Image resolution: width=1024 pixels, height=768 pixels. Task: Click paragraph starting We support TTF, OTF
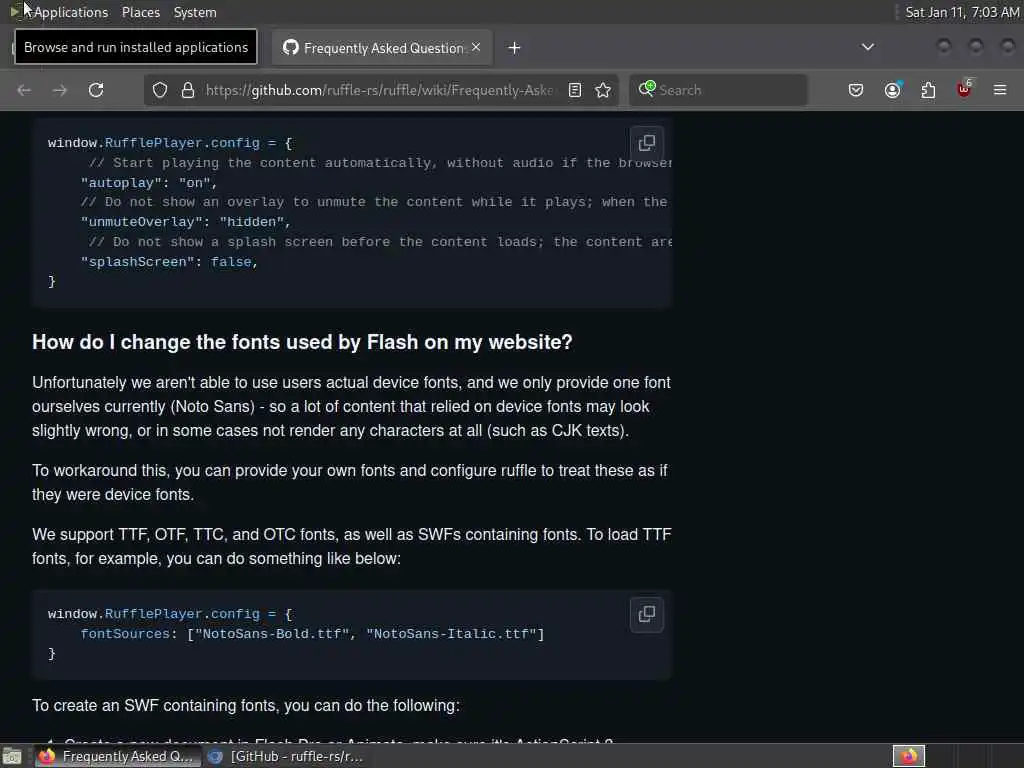tap(351, 547)
